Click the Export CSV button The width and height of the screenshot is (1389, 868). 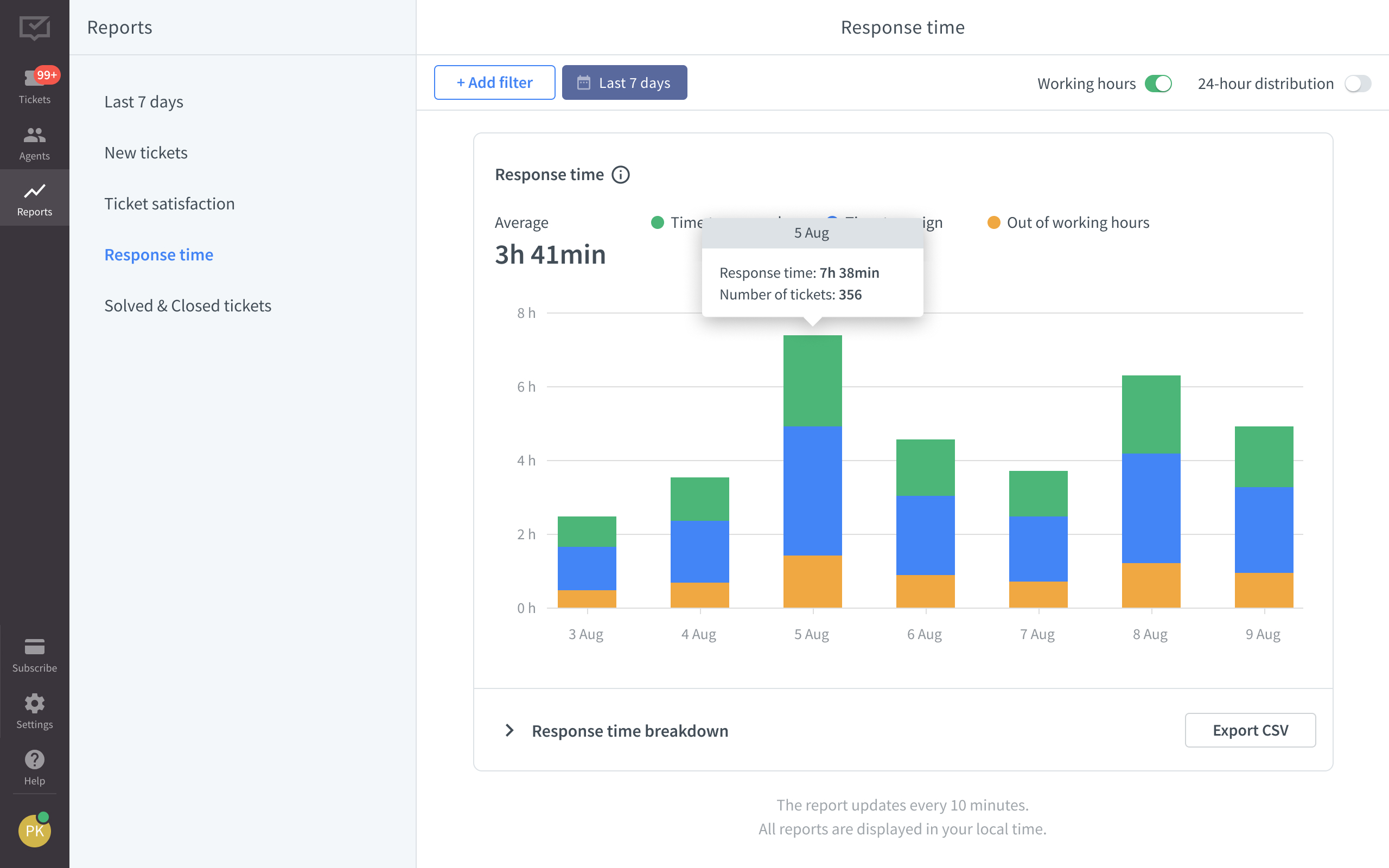[x=1251, y=730]
